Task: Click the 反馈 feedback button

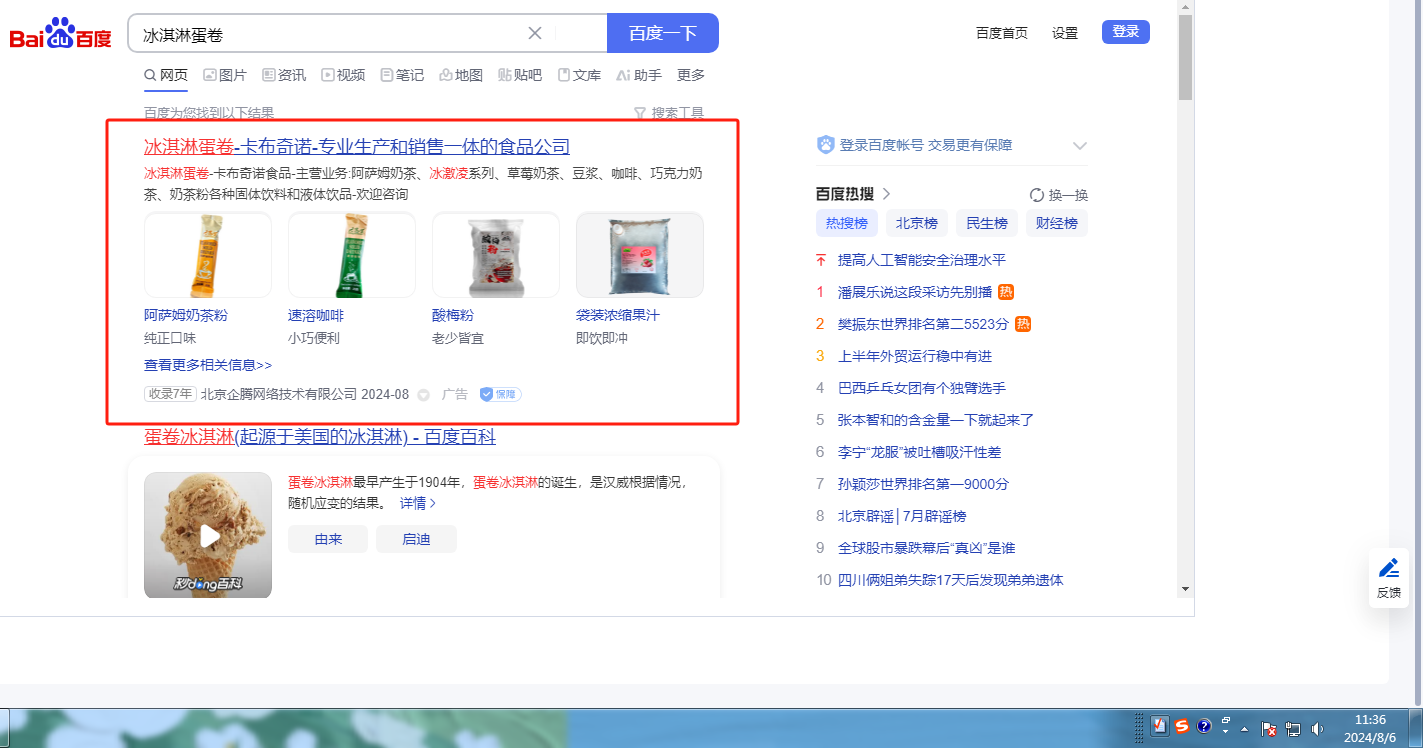Action: [x=1389, y=578]
